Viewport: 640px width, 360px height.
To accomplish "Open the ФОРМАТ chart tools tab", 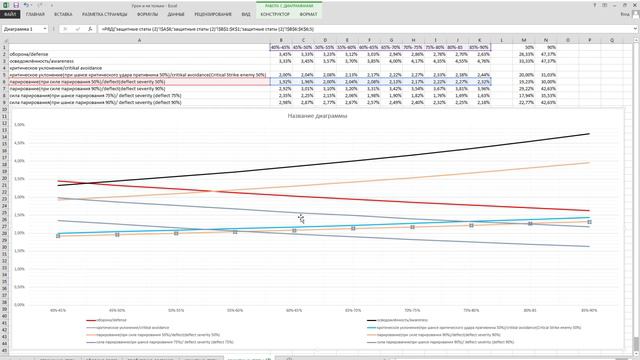I will (x=308, y=14).
